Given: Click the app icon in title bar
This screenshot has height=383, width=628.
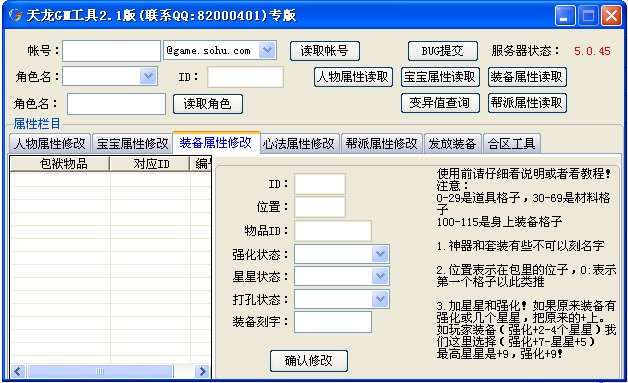Looking at the screenshot, I should 15,16.
